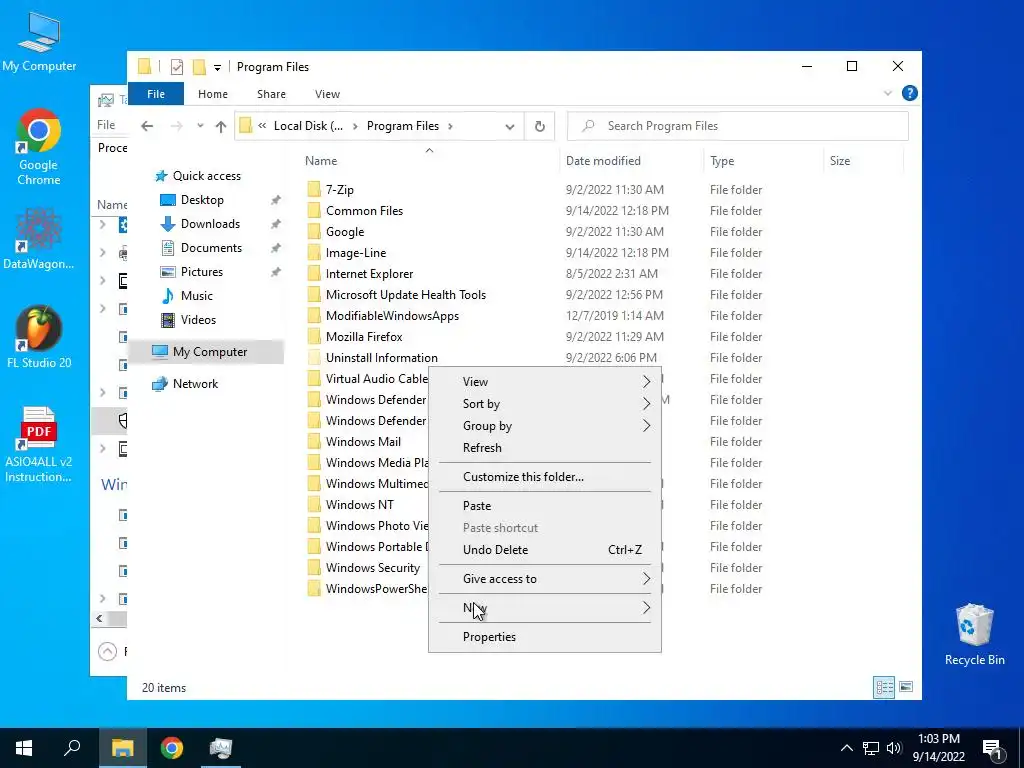Expand Sort by submenu
Viewport: 1024px width, 768px height.
click(545, 404)
